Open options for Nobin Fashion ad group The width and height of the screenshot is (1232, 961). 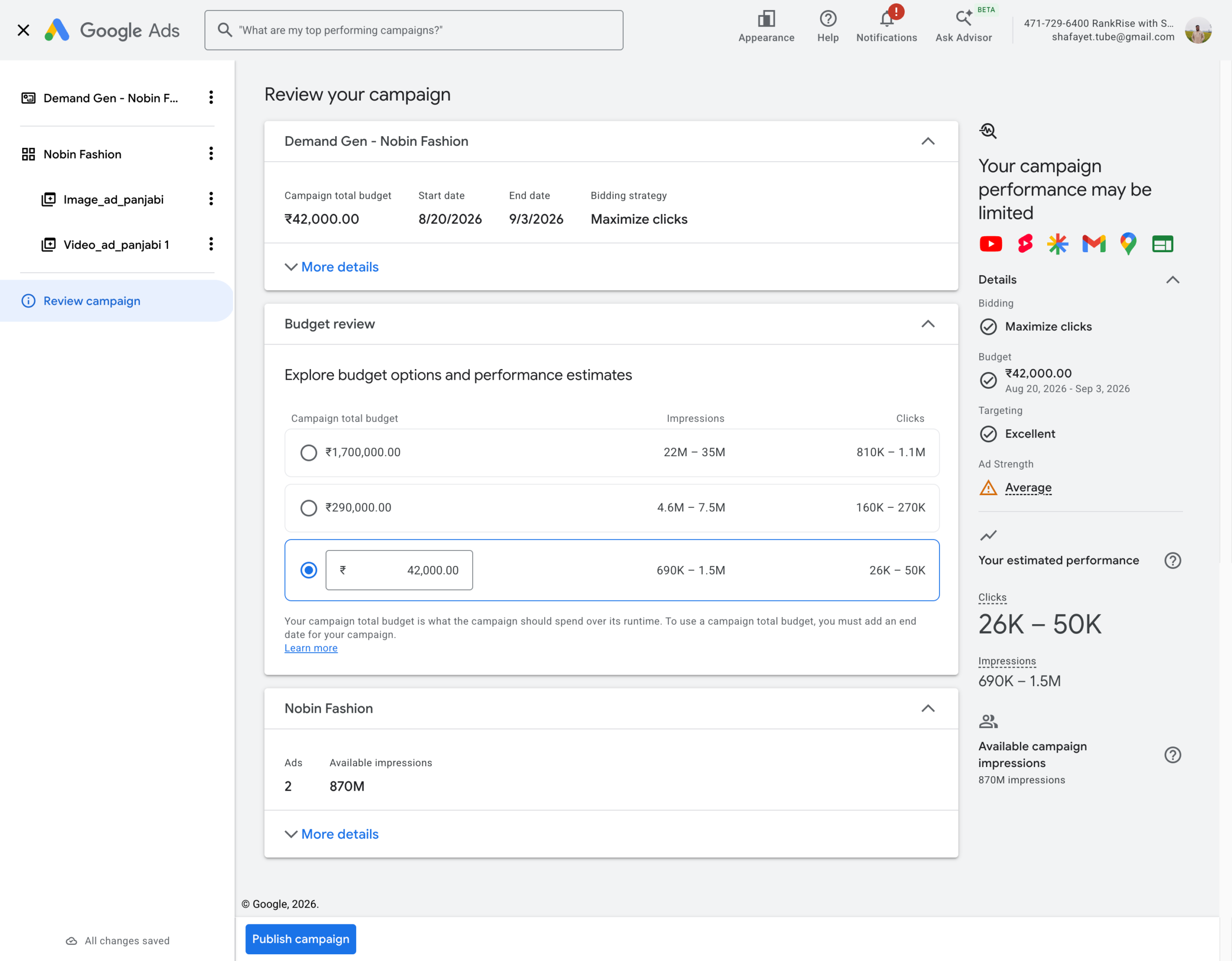click(211, 154)
